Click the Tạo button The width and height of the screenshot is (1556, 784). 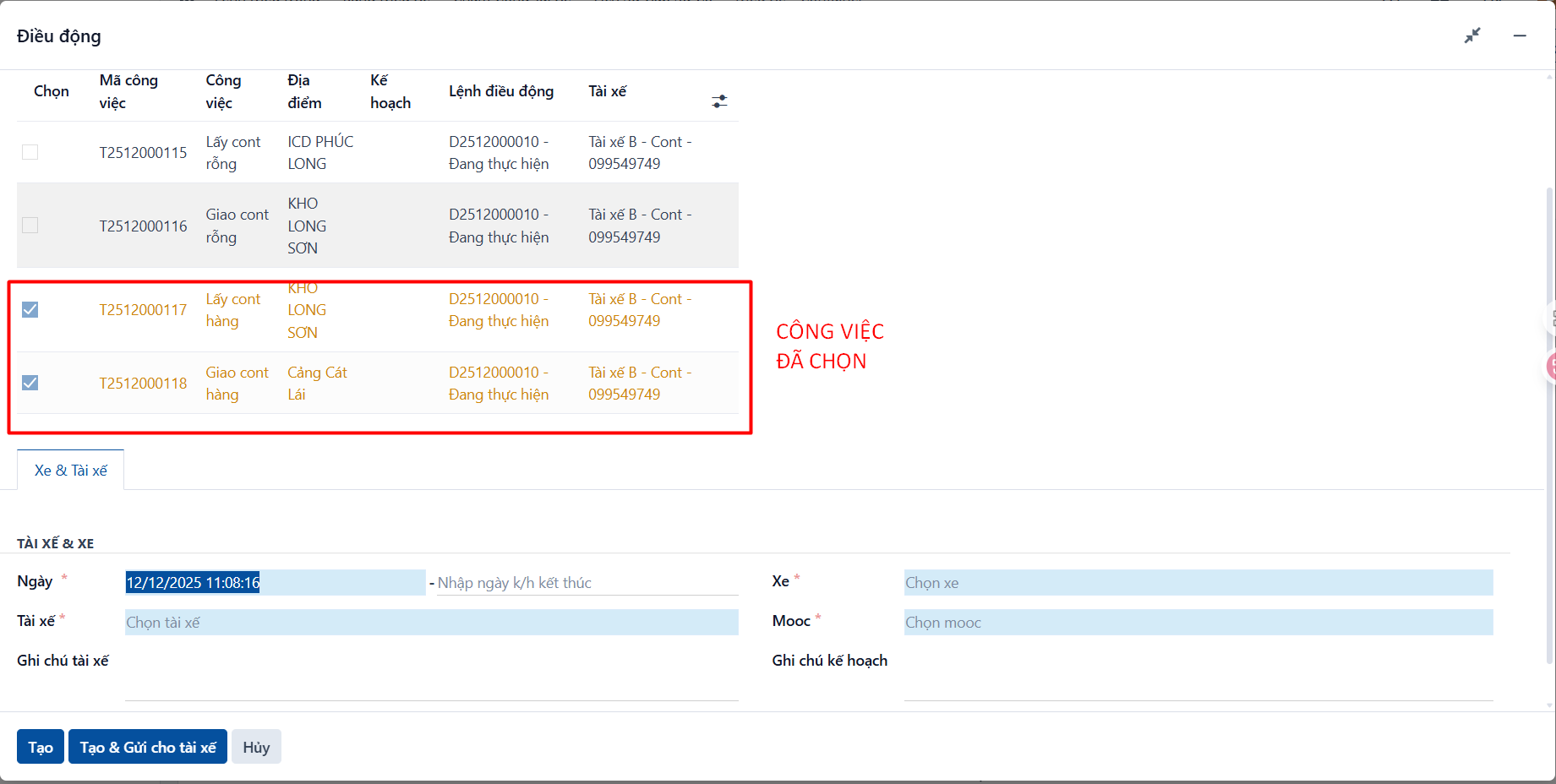point(41,747)
